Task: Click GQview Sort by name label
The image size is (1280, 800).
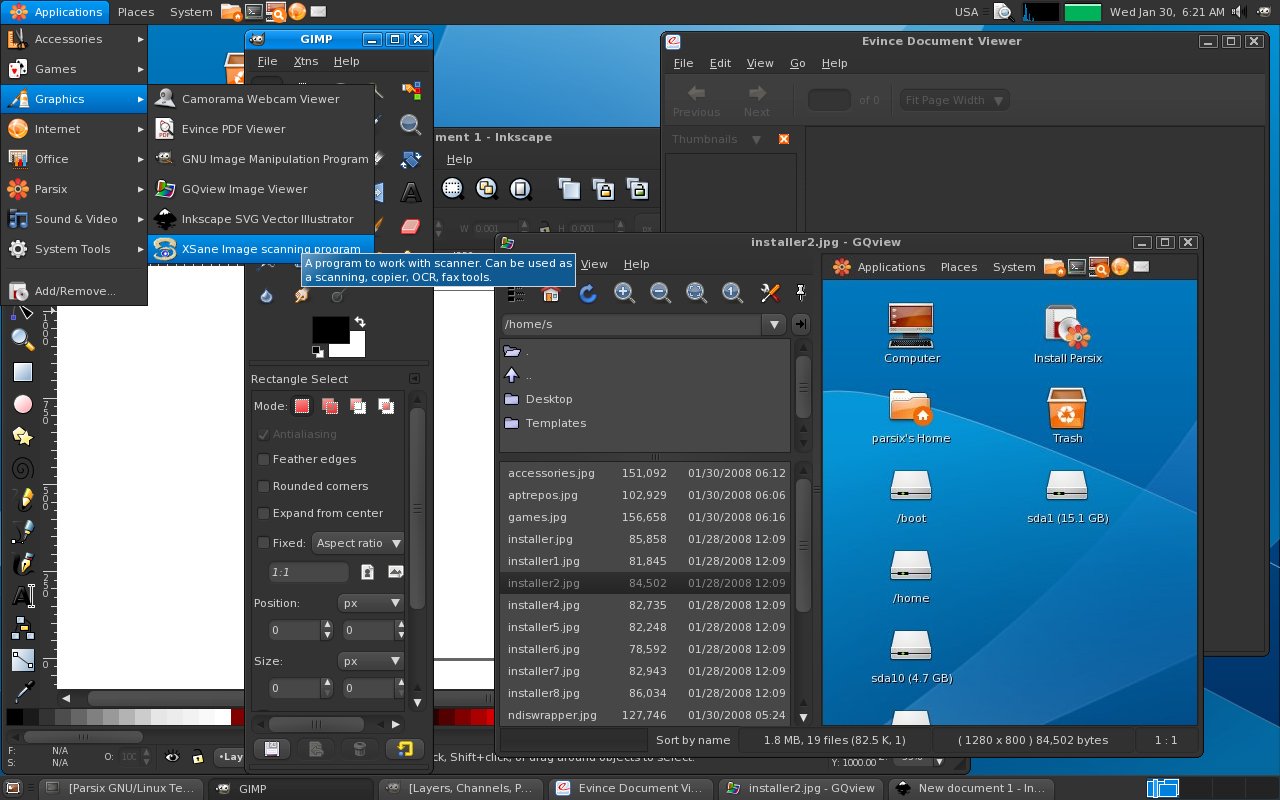Action: point(692,740)
